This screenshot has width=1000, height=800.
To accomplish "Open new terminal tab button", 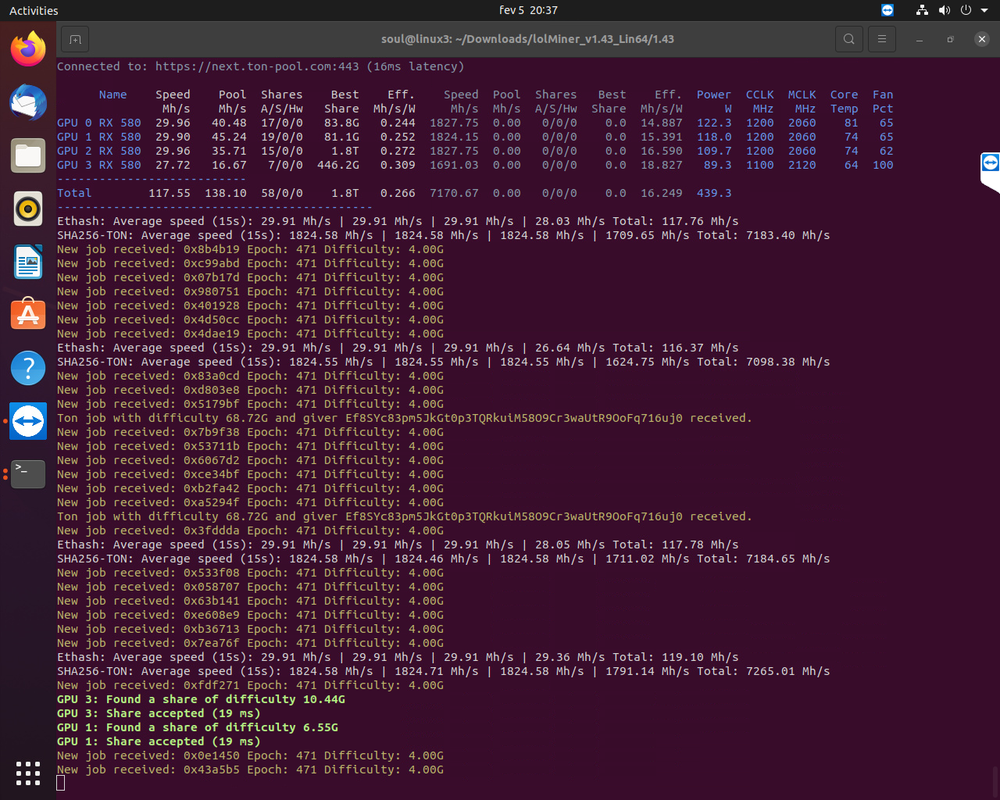I will click(x=75, y=39).
